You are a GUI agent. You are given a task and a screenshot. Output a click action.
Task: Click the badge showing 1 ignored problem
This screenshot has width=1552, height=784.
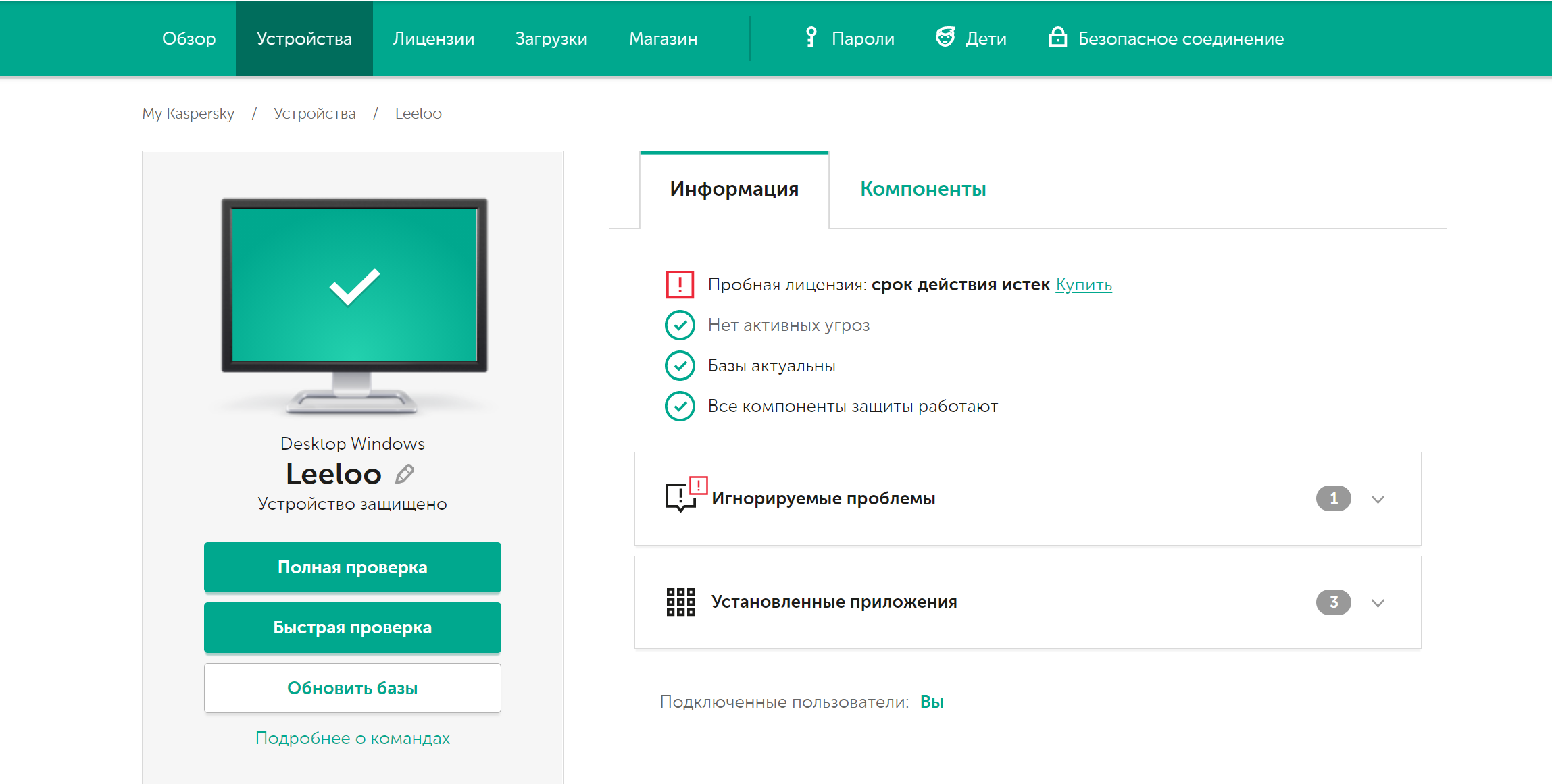pyautogui.click(x=1333, y=498)
